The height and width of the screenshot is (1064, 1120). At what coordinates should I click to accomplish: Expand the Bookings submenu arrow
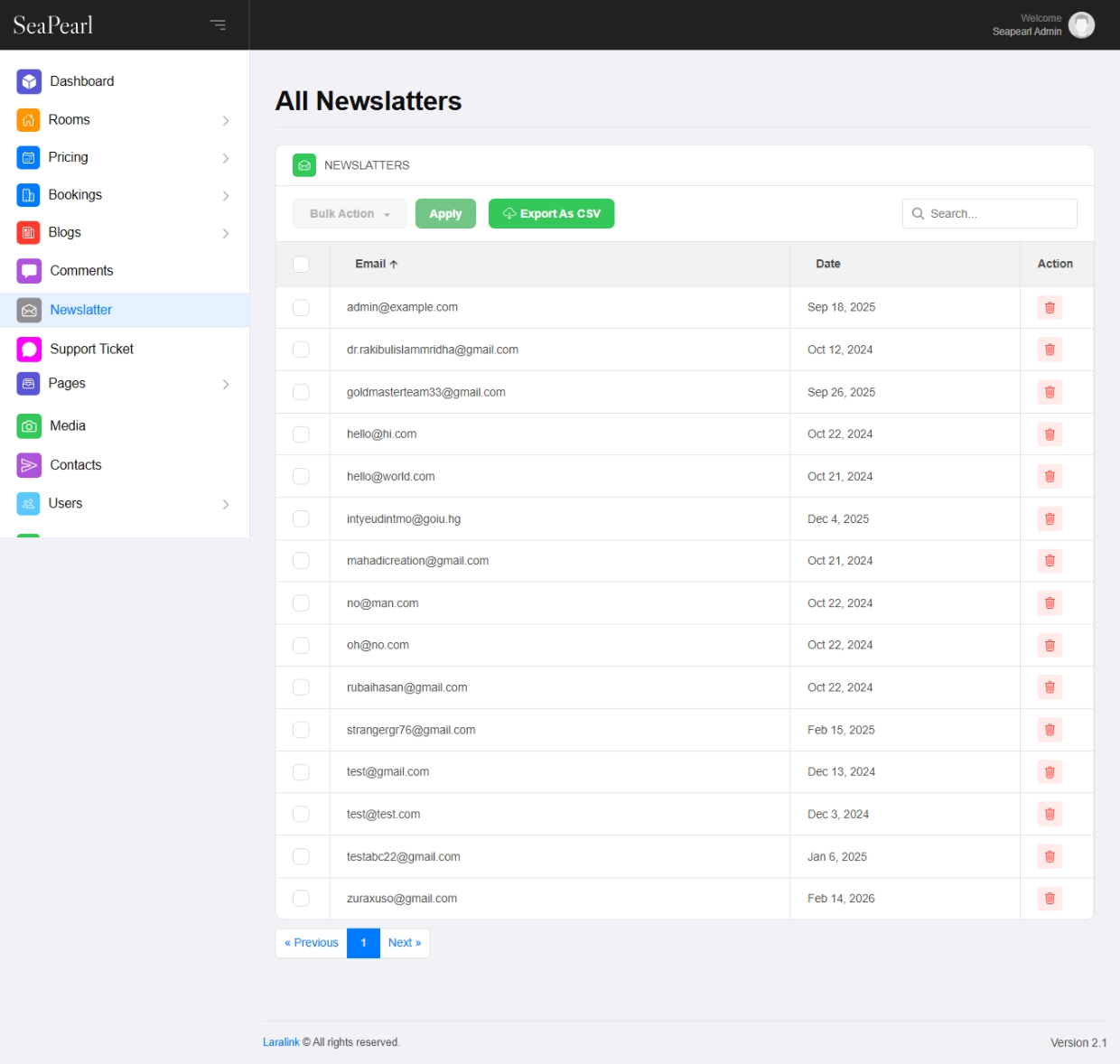click(x=226, y=195)
